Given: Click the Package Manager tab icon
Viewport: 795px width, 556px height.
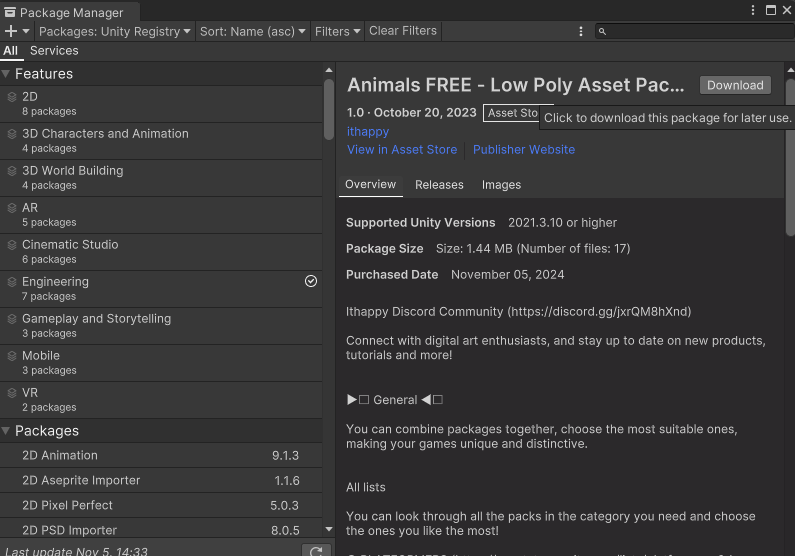Looking at the screenshot, I should click(10, 12).
